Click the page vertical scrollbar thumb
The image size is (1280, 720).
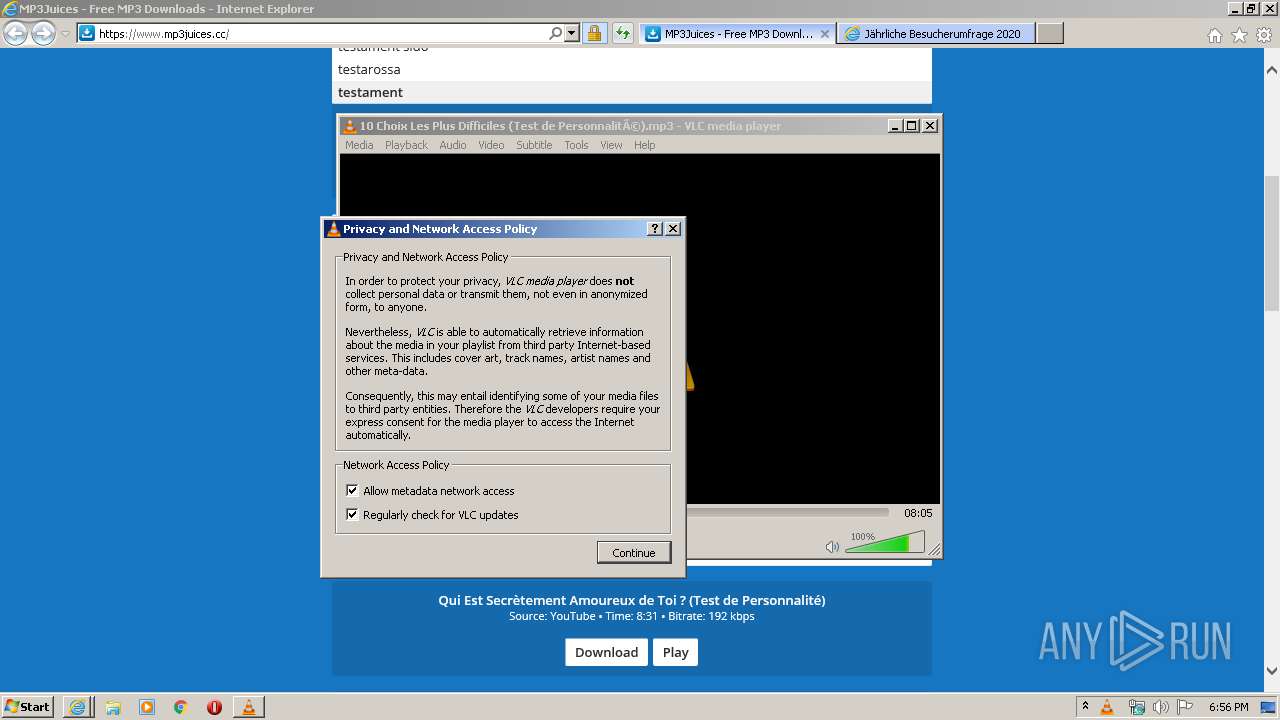pyautogui.click(x=1271, y=244)
